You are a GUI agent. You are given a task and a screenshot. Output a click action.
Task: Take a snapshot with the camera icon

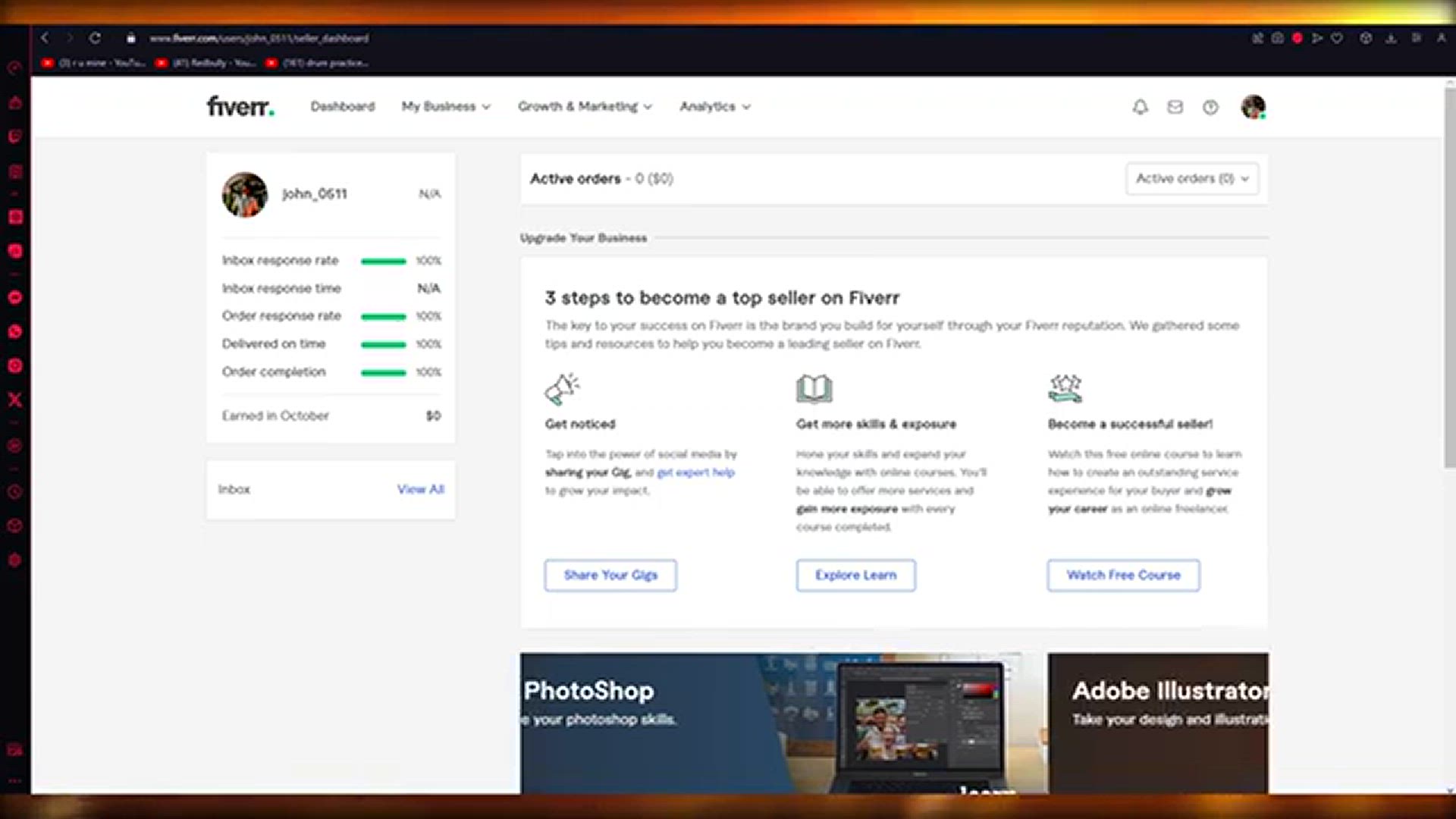click(x=1277, y=38)
